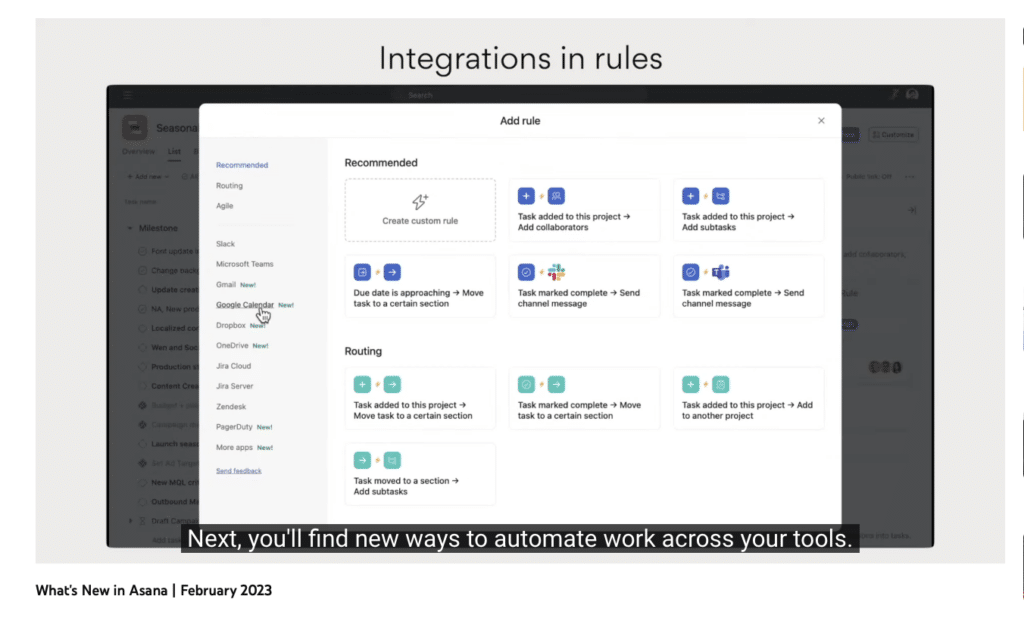Click the Recommended section heading text
Screen dimensions: 1024x618
tap(381, 163)
